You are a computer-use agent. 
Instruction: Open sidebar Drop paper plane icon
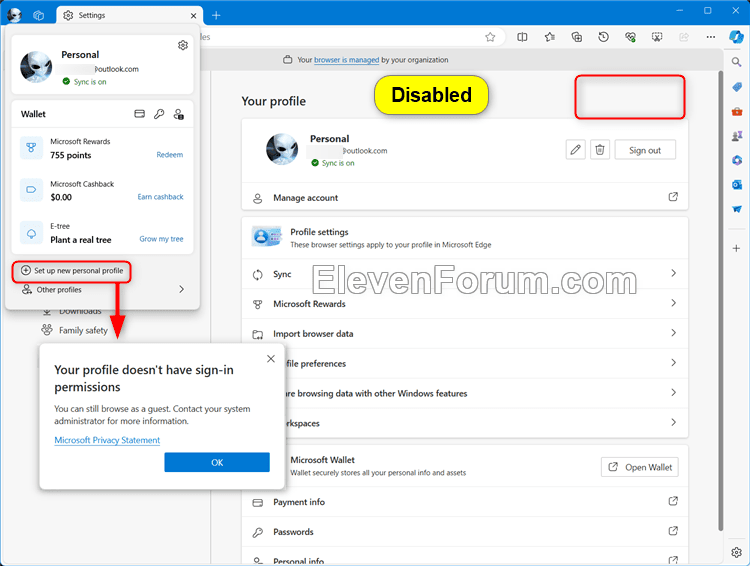737,209
